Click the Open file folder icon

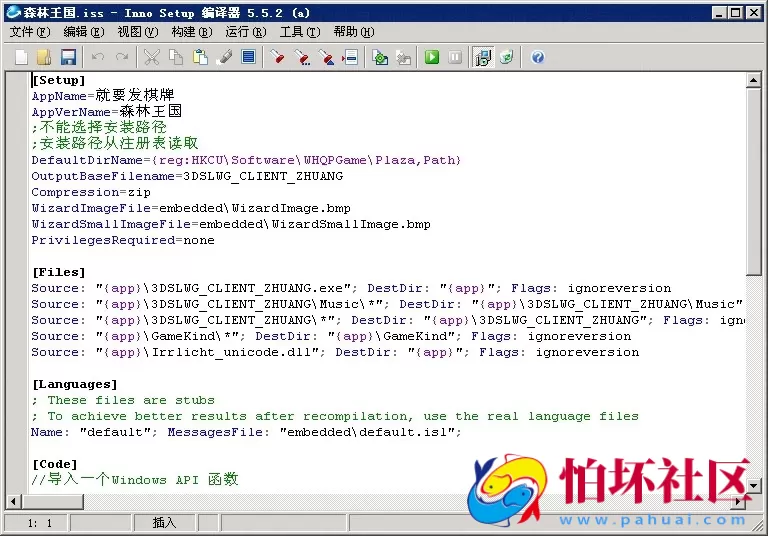(44, 57)
